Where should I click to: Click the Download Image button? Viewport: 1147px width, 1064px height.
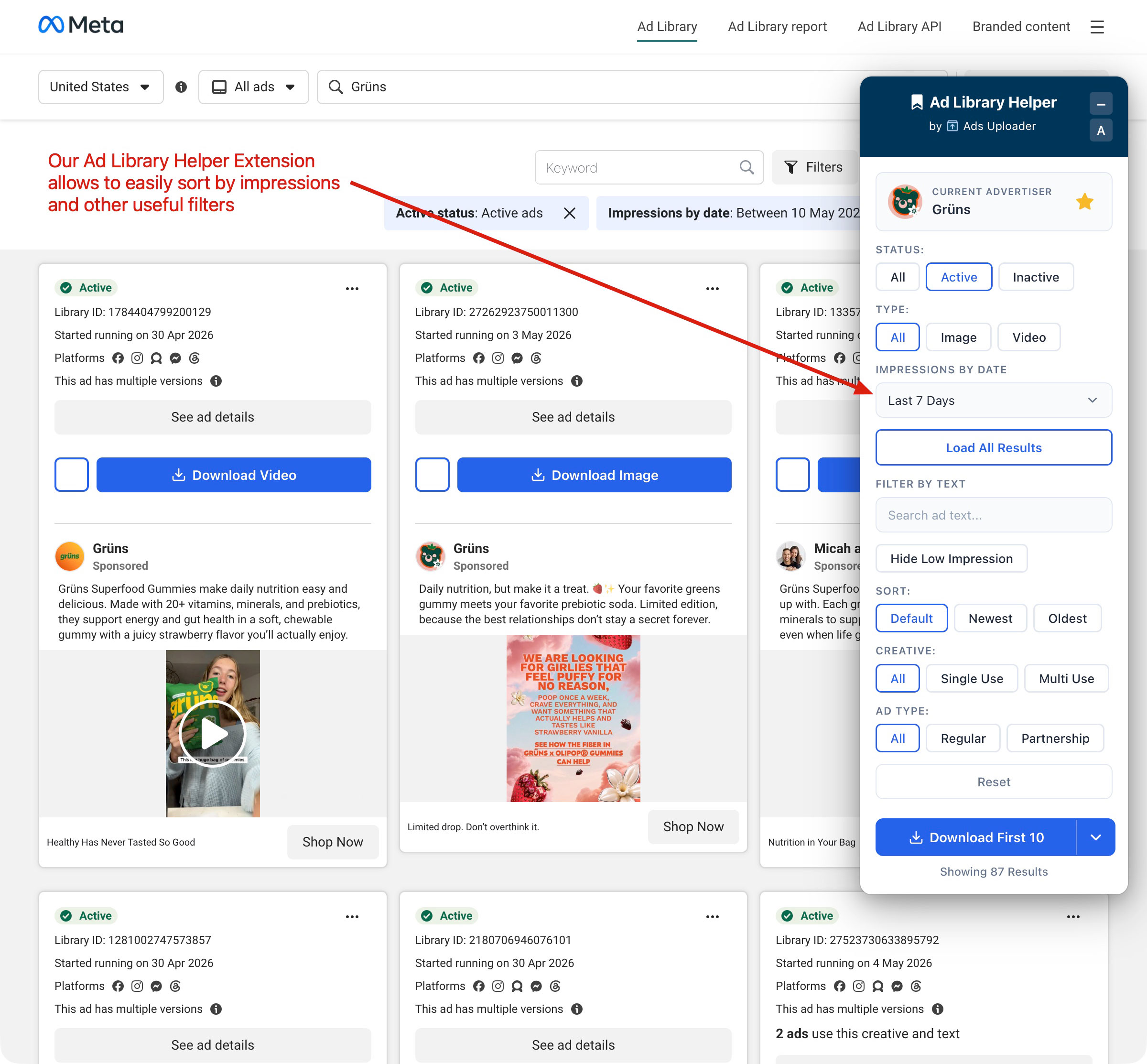tap(594, 475)
